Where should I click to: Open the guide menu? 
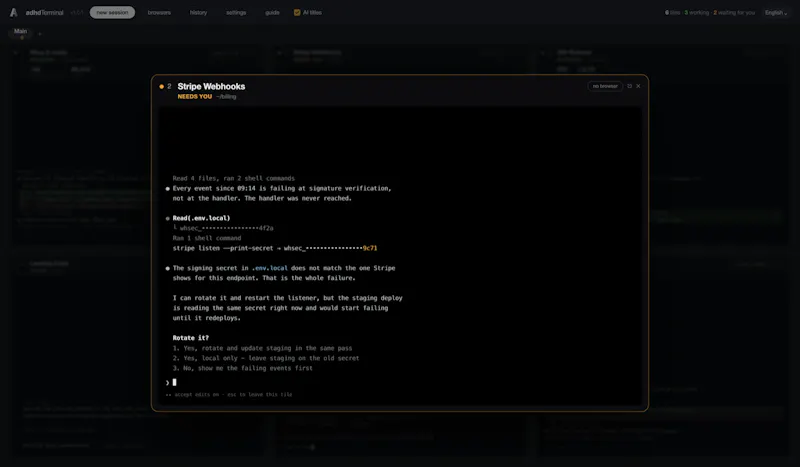(x=272, y=12)
